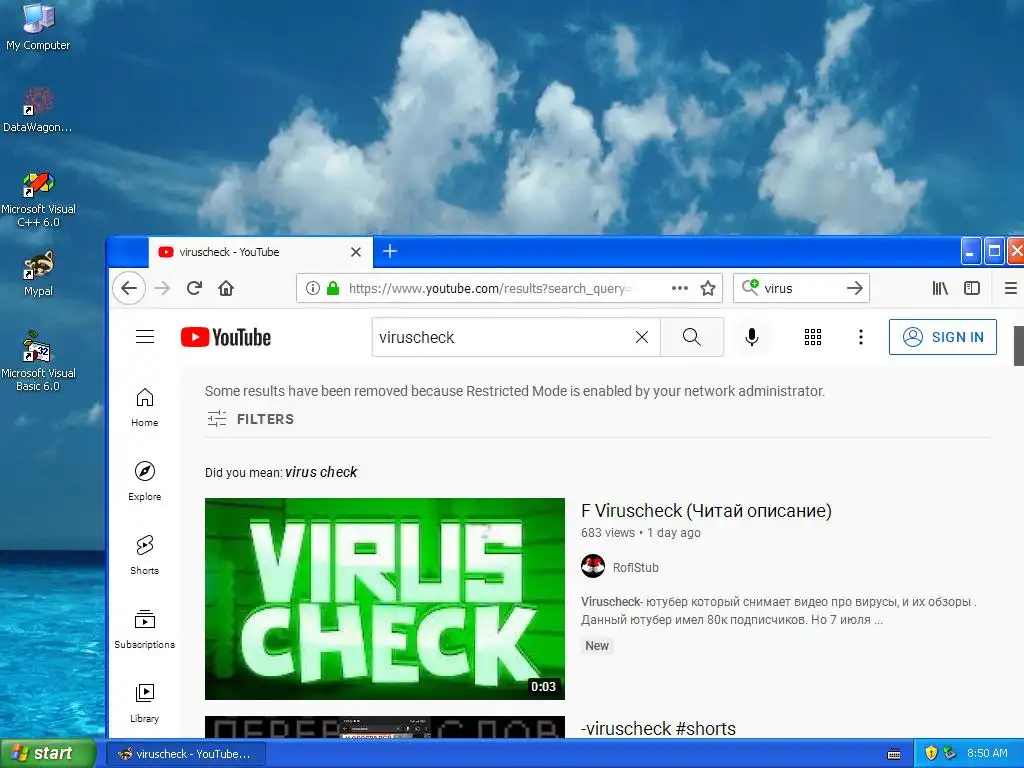Screen dimensions: 1024x768
Task: Launch Microsoft Visual C++ 6.0 shortcut
Action: pyautogui.click(x=38, y=199)
